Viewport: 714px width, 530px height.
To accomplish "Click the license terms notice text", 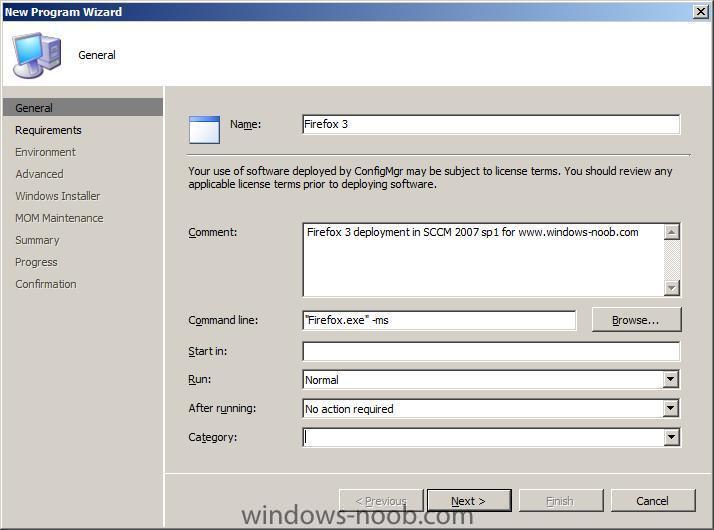I will click(430, 178).
